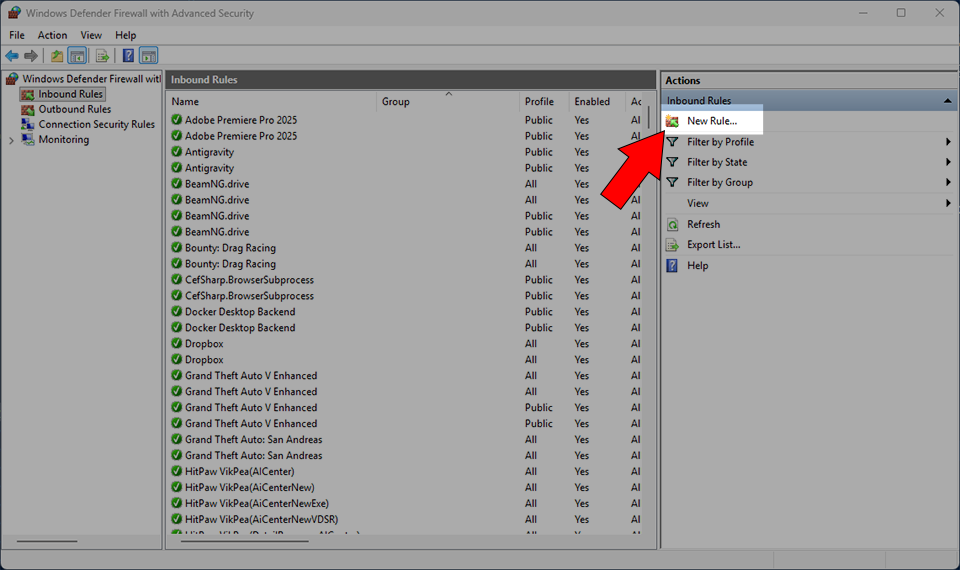Open the Filter by Group submenu arrow
This screenshot has height=570, width=960.
click(x=948, y=182)
